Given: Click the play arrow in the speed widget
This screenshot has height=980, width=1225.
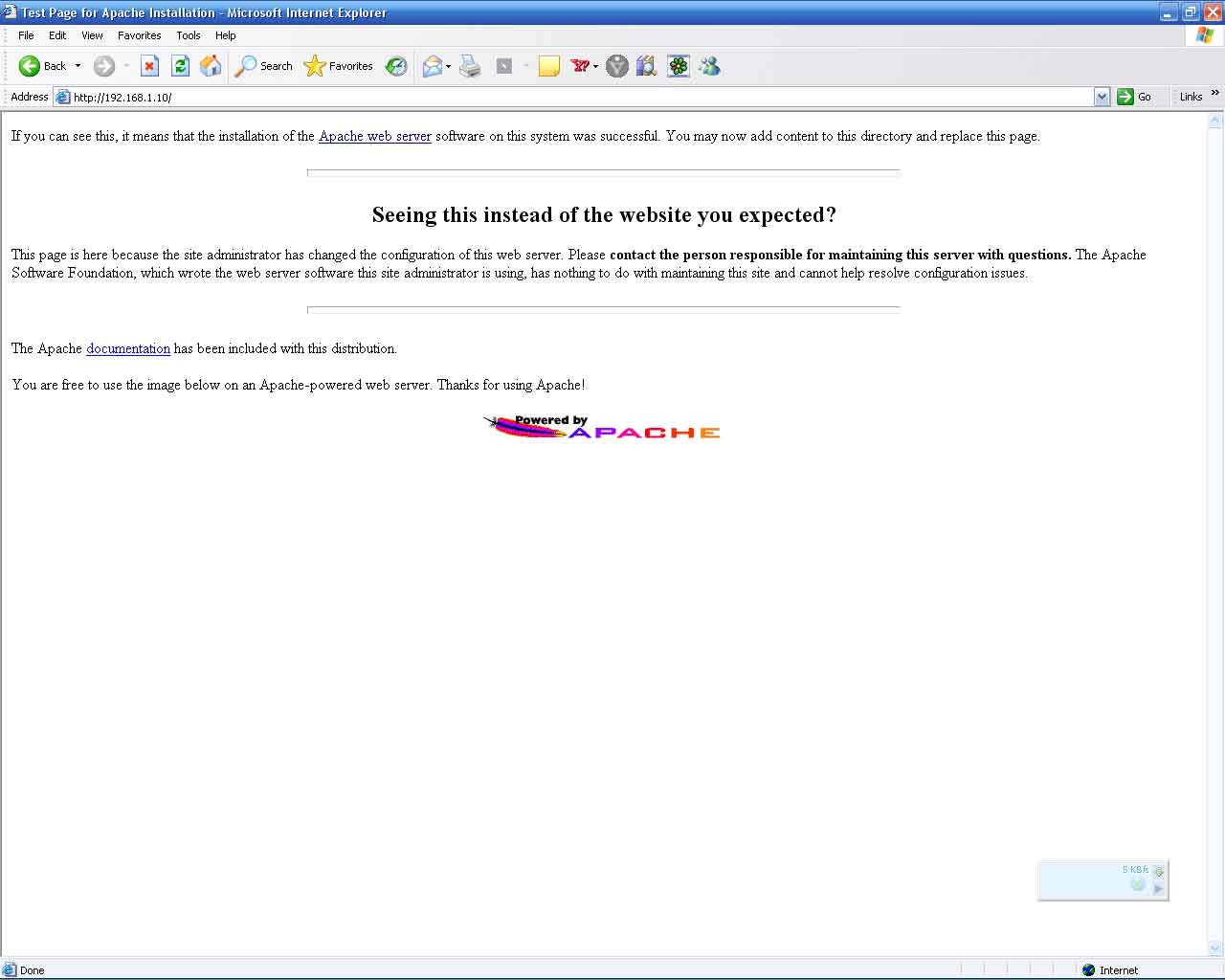Looking at the screenshot, I should 1158,888.
